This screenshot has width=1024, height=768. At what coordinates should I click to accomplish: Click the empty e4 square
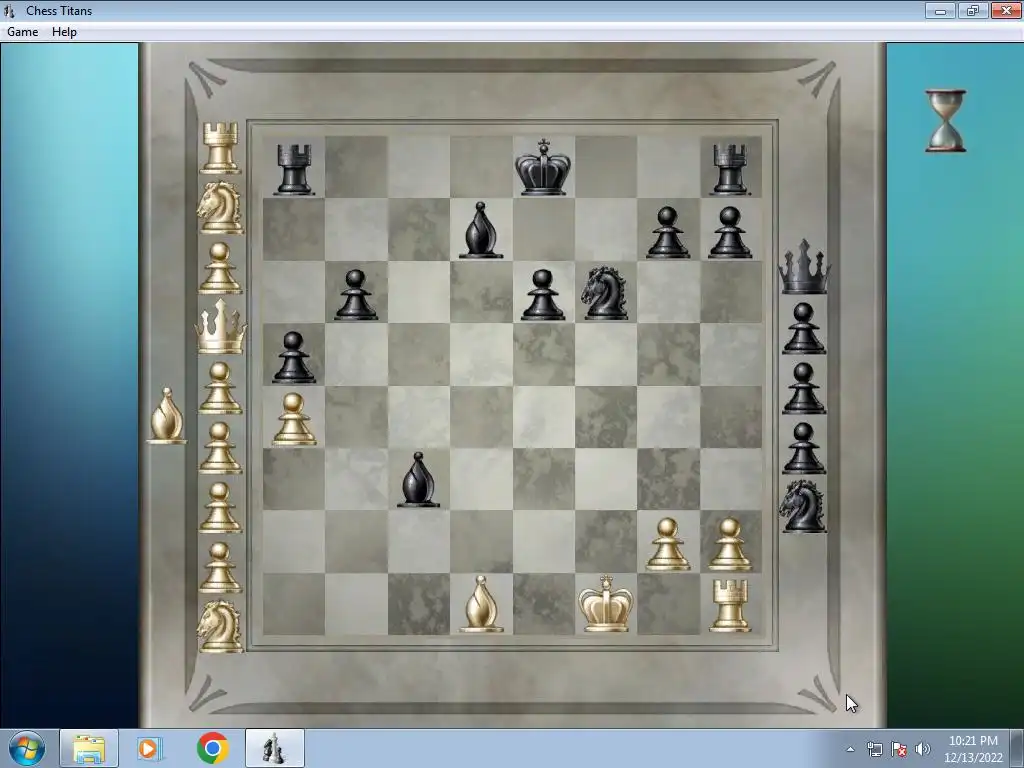(x=543, y=417)
